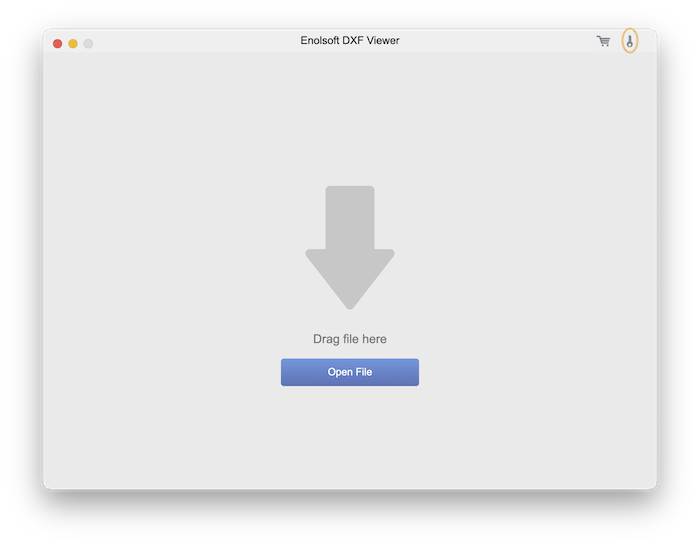Click the grayed-out zoom window button
The width and height of the screenshot is (700, 546).
pos(88,43)
